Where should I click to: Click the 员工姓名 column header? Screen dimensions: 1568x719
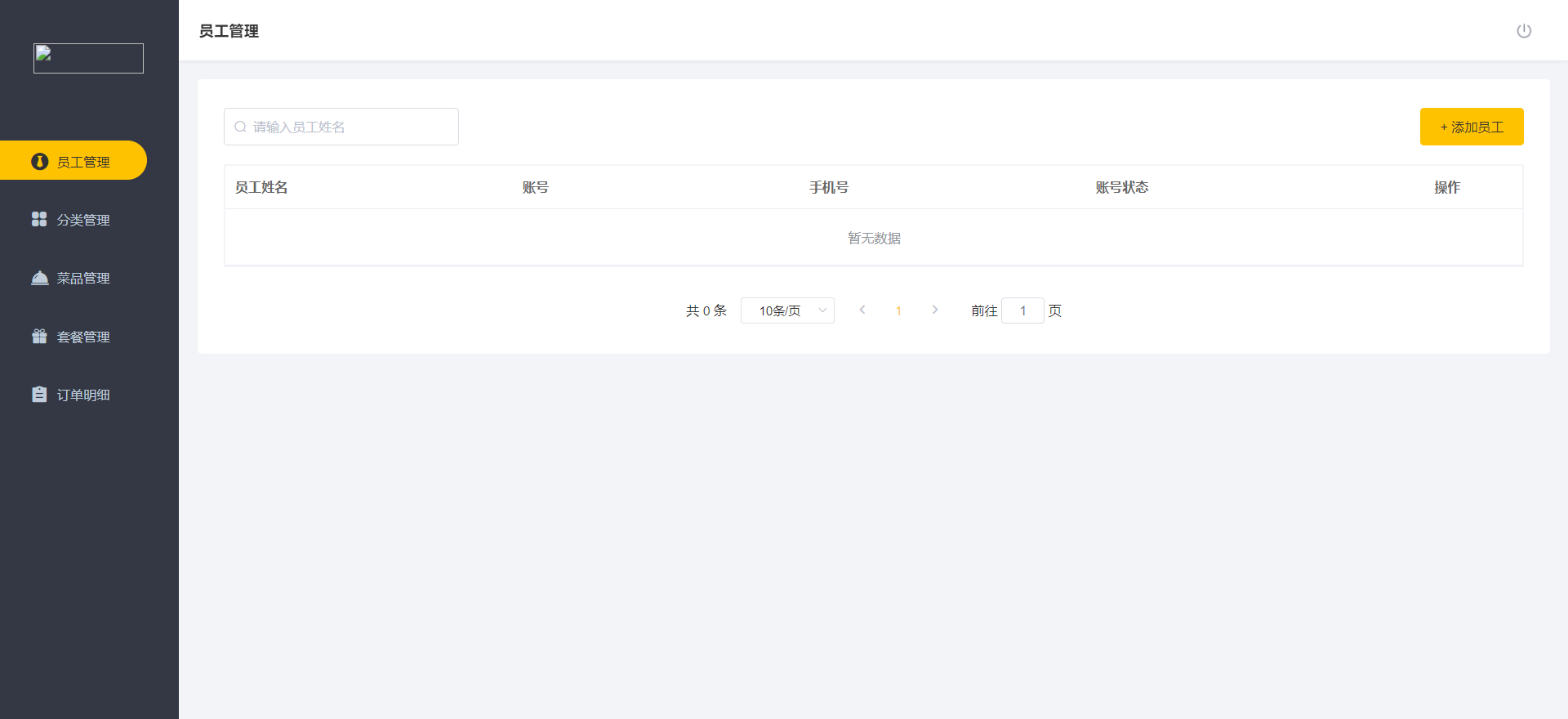coord(261,187)
